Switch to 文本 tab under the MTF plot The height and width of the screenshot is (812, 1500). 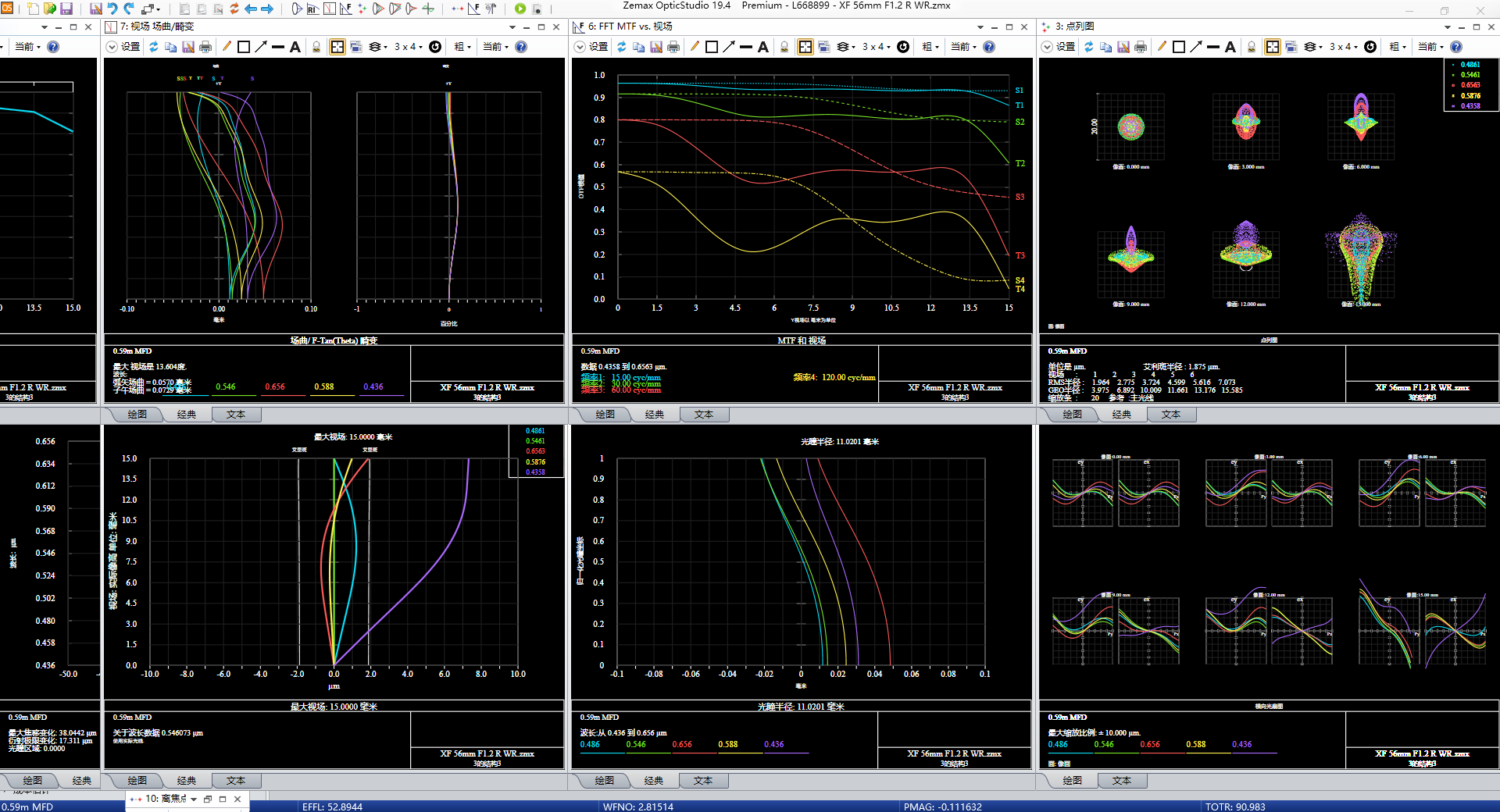[703, 415]
